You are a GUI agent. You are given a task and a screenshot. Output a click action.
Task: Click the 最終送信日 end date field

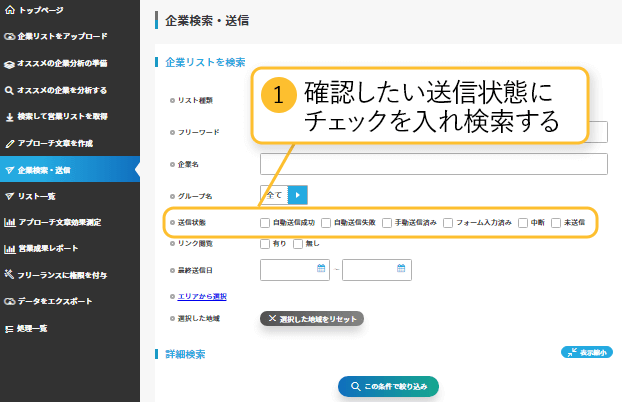point(377,270)
